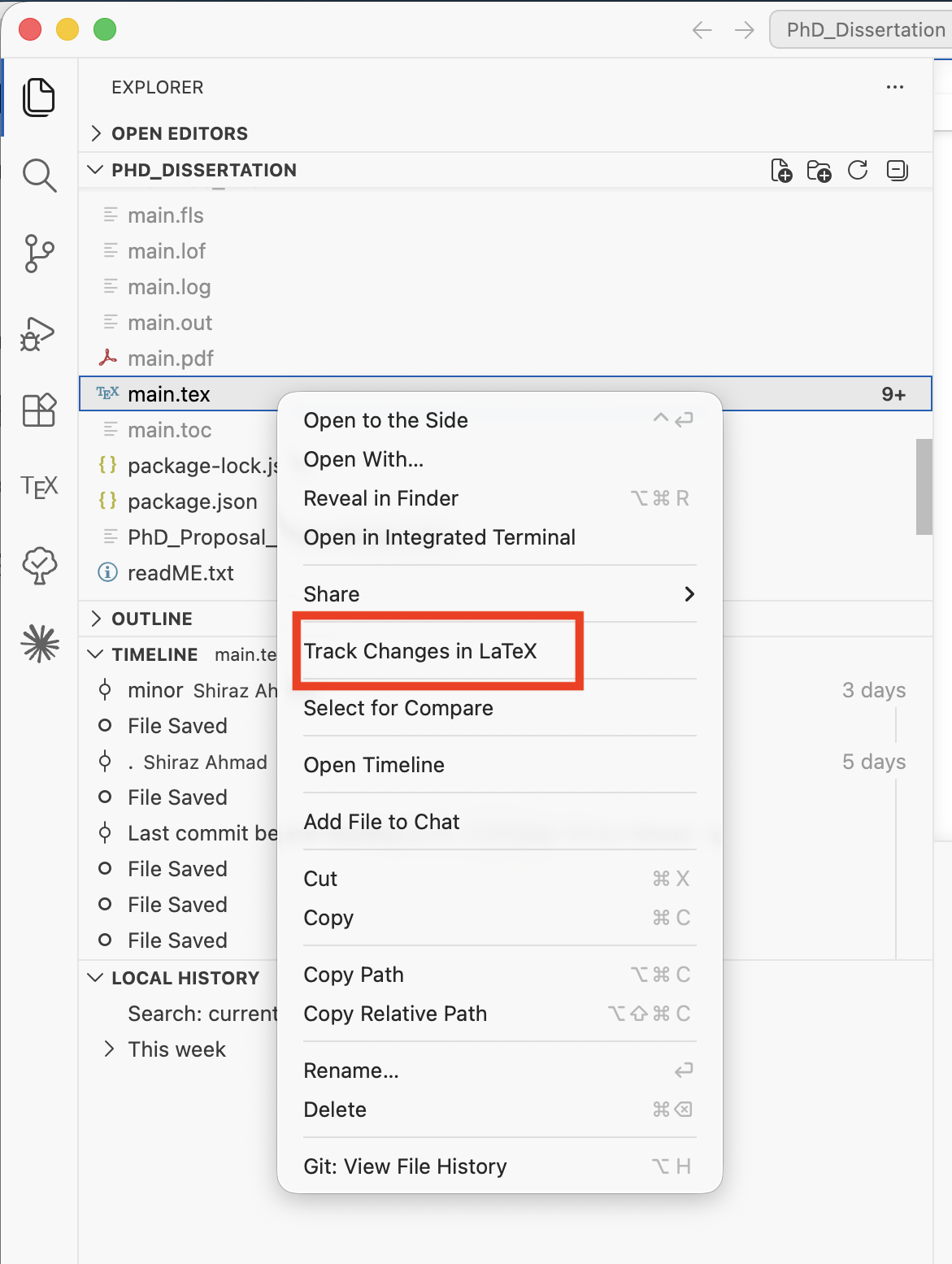This screenshot has height=1264, width=952.
Task: Open the Source Control view icon
Action: click(x=39, y=254)
